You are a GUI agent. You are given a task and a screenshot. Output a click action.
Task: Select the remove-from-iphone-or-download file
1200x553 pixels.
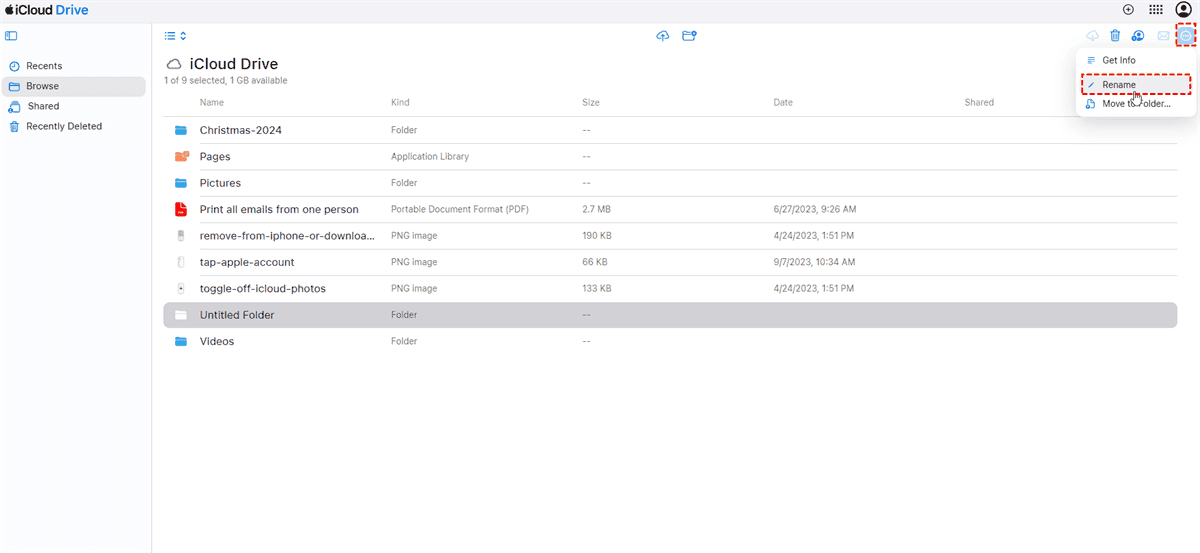(x=287, y=236)
